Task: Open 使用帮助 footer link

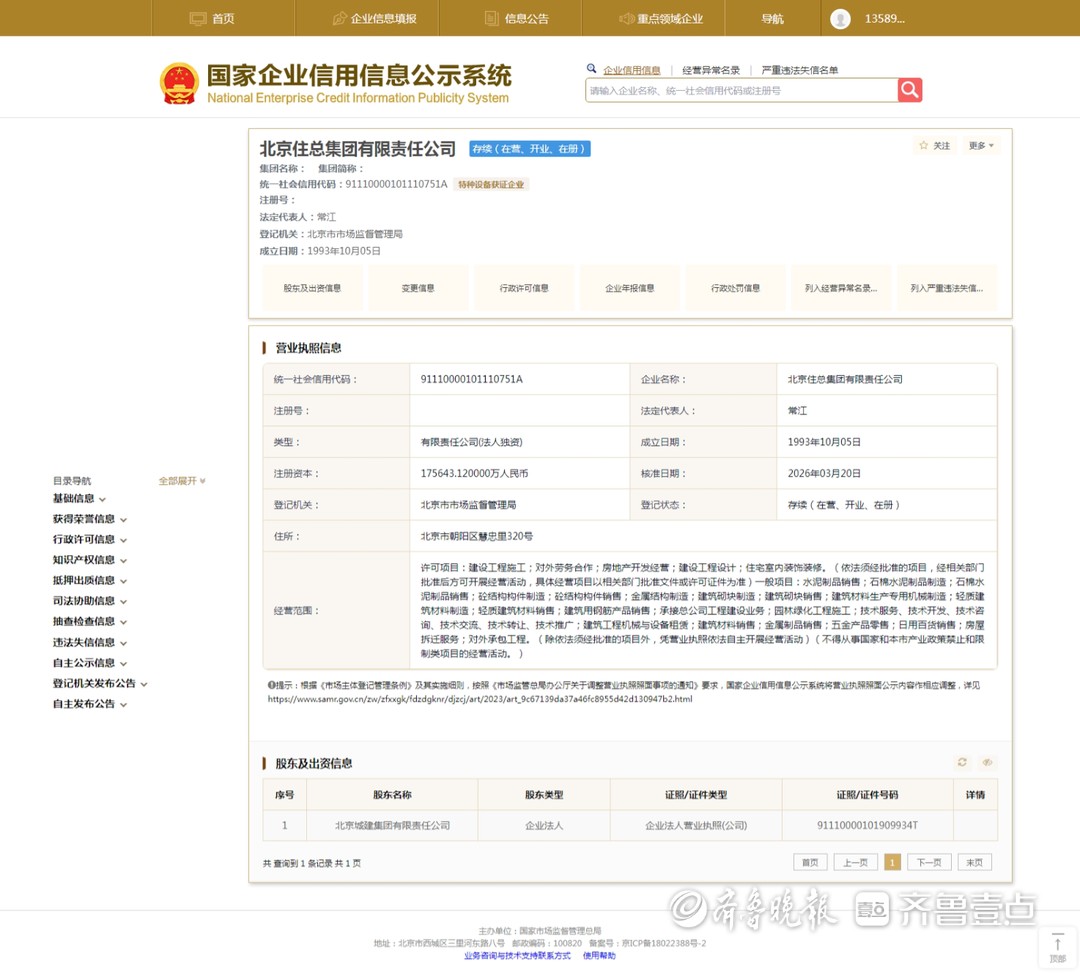Action: click(599, 955)
